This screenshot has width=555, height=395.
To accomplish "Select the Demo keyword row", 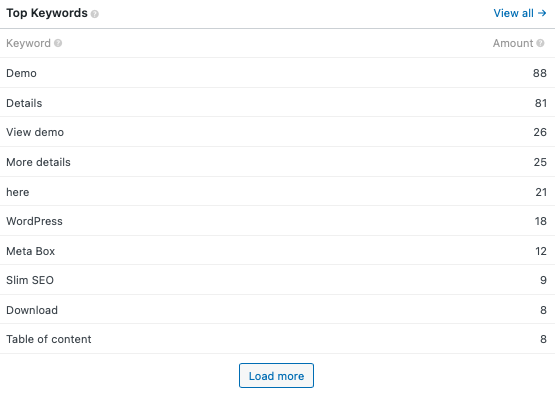I will [x=278, y=73].
